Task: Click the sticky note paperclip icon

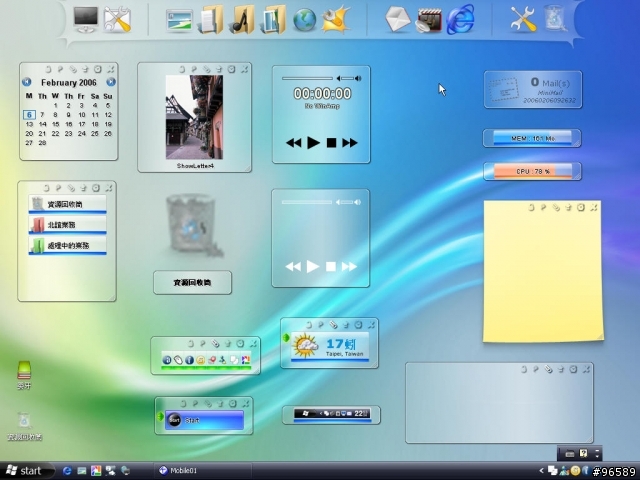Action: [556, 207]
